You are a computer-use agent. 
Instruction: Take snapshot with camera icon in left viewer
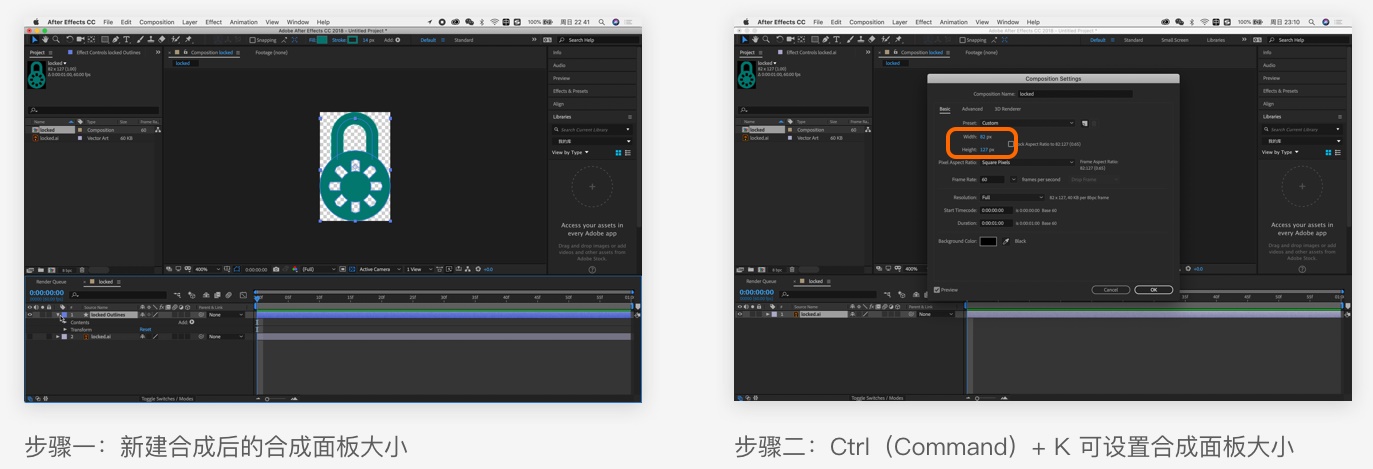276,269
